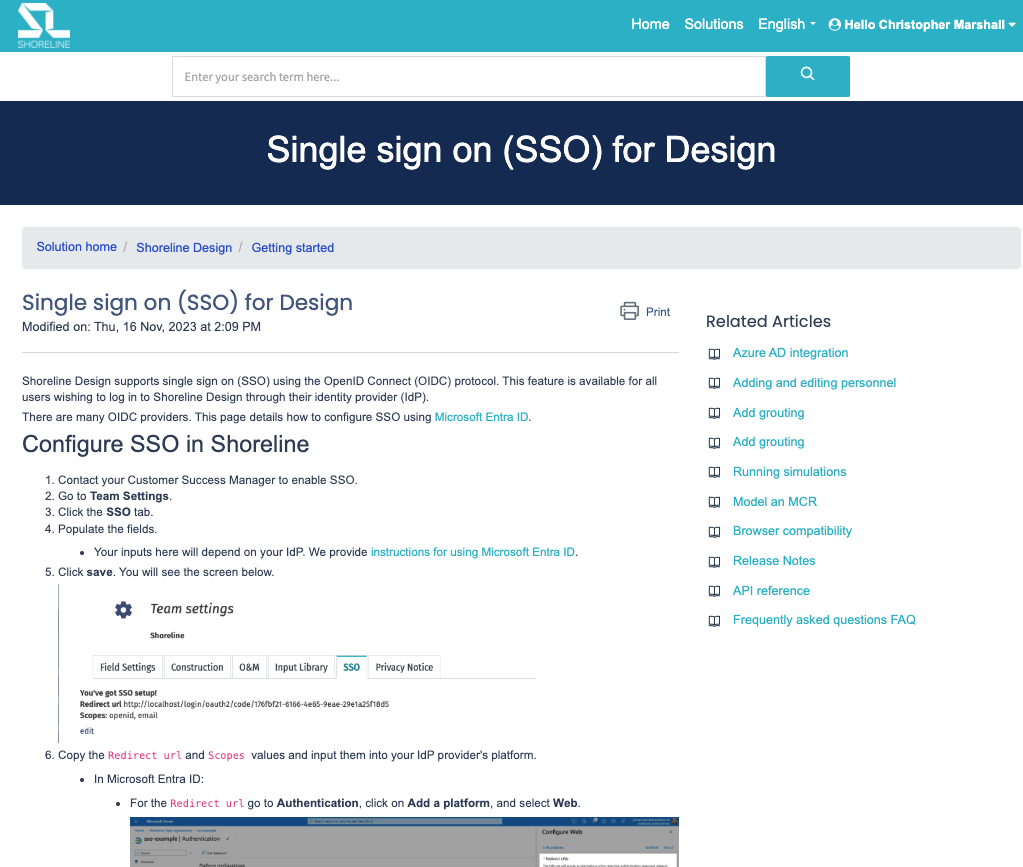Go to Home in top navigation

[650, 24]
